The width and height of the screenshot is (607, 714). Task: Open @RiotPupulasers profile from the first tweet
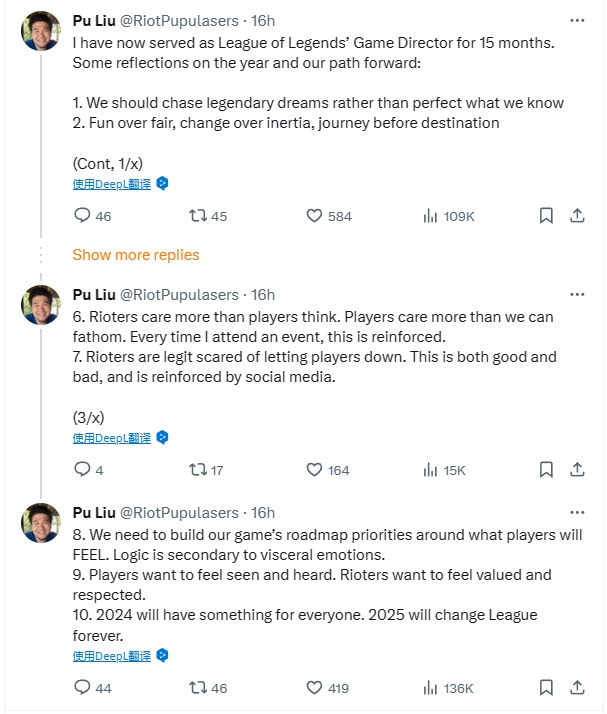coord(179,21)
